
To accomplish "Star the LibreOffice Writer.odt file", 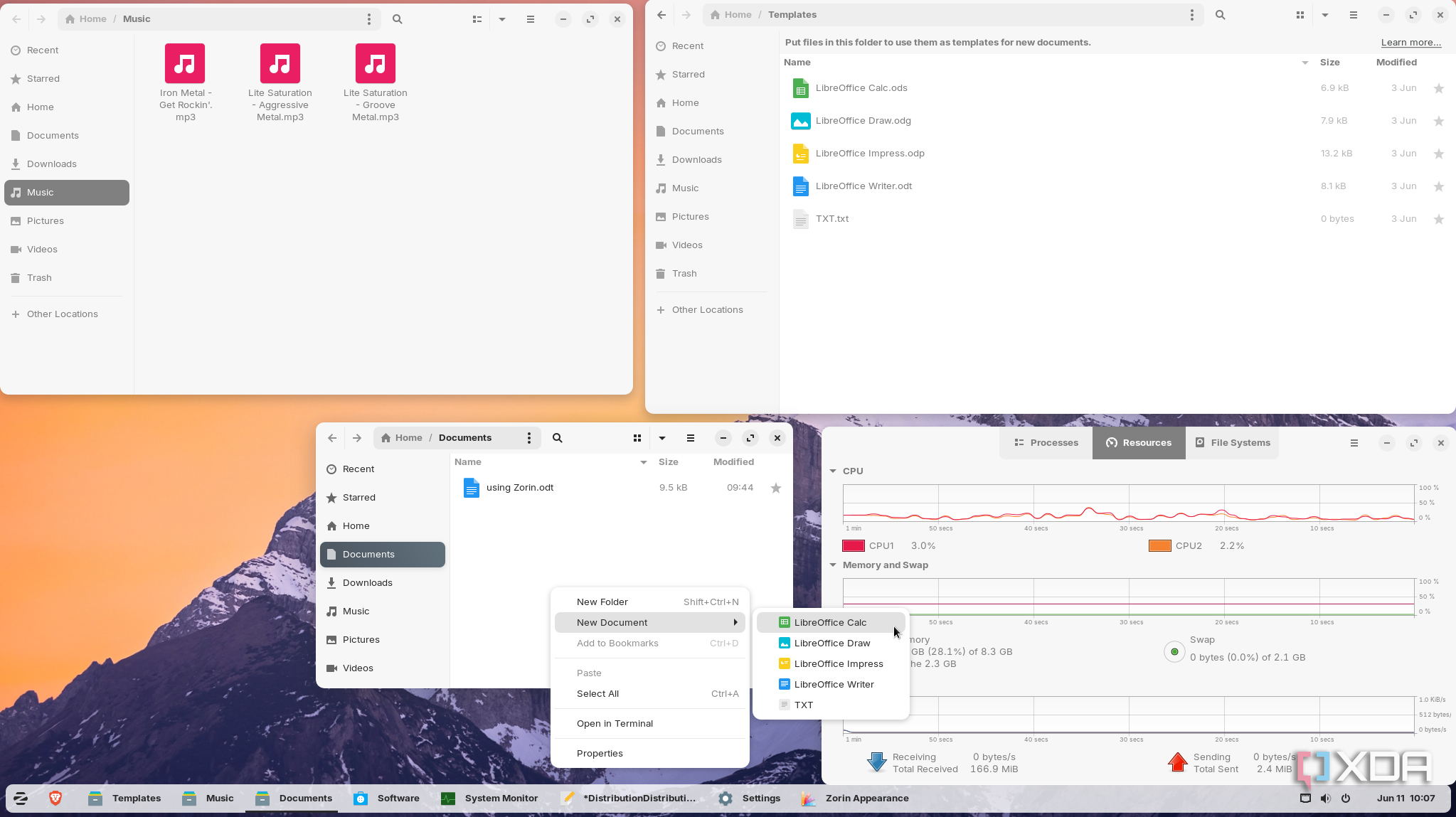I will 1439,186.
